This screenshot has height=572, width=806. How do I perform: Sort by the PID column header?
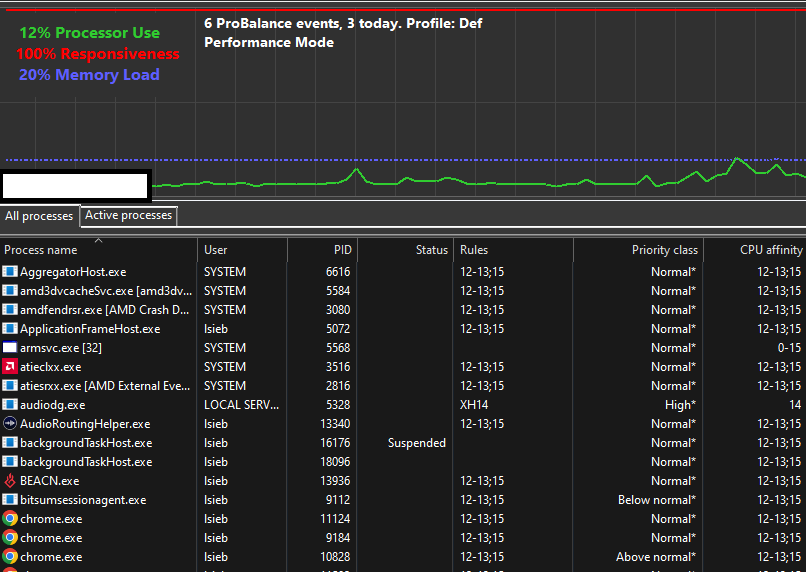coord(322,250)
